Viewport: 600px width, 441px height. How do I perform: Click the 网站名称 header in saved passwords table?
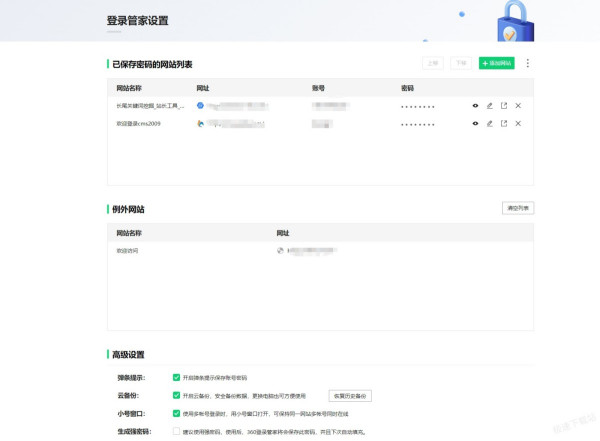(129, 88)
